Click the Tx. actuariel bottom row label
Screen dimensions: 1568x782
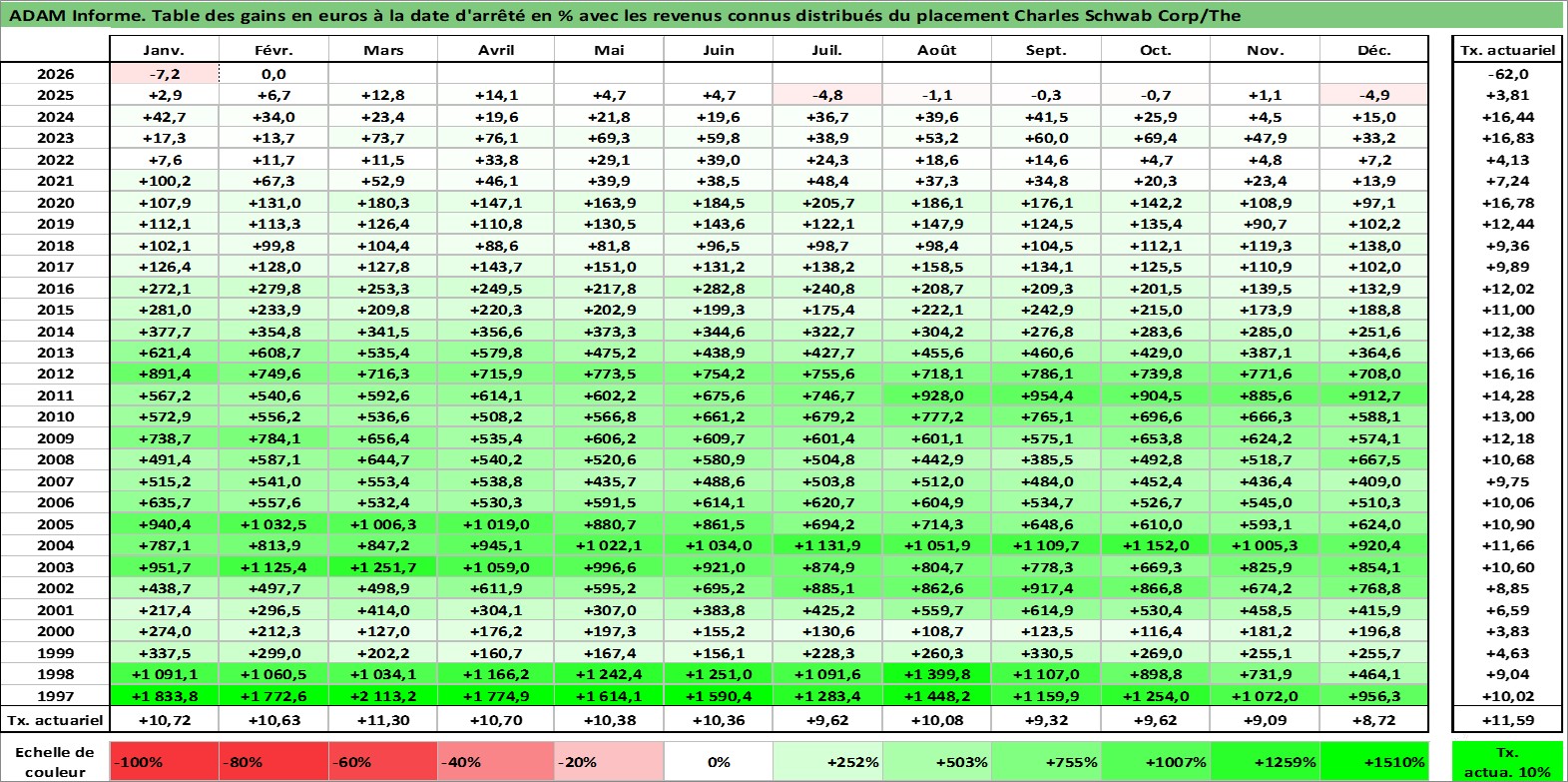click(x=55, y=720)
